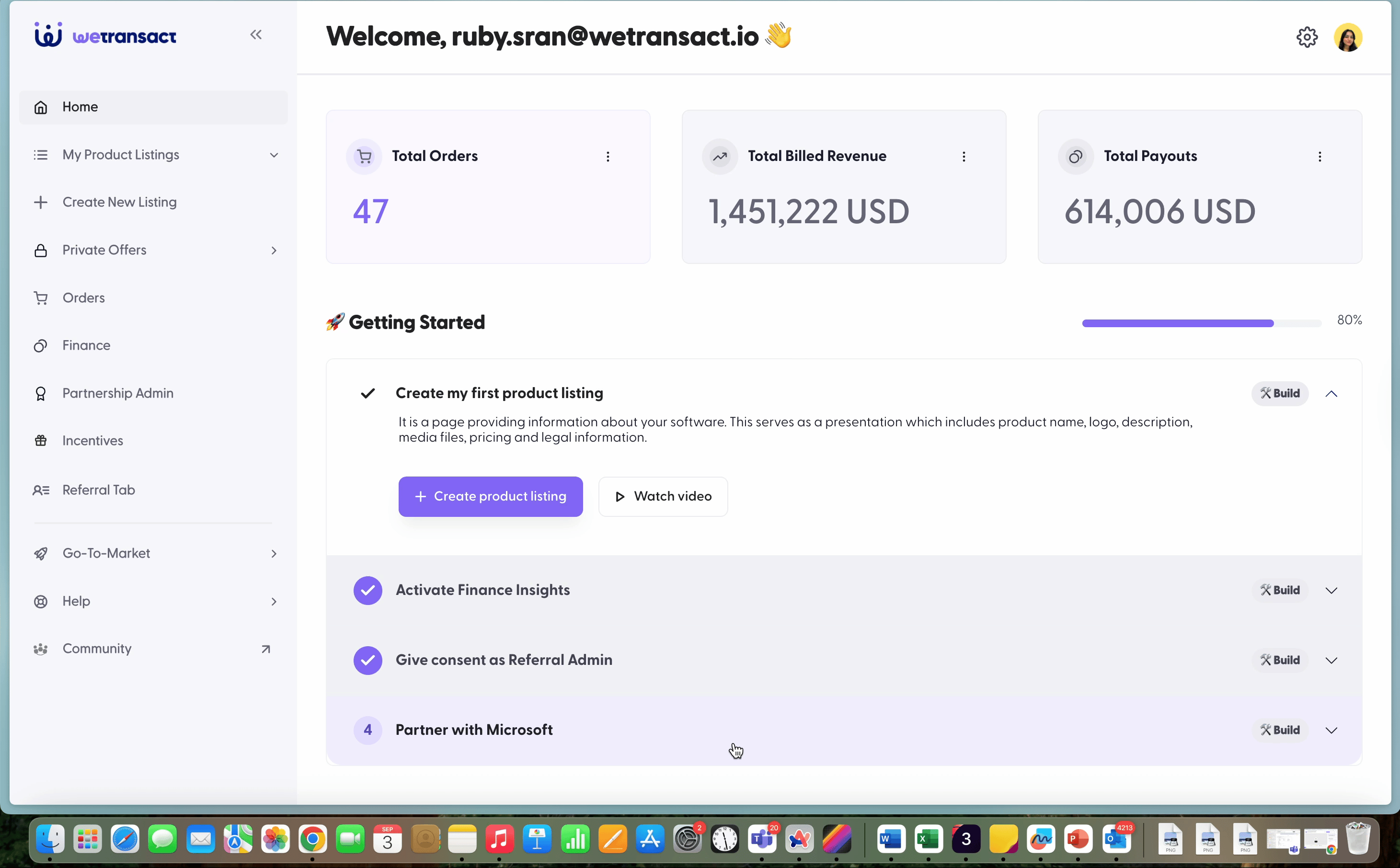Toggle Give consent as Referral Admin checkmark
The image size is (1400, 868).
368,661
